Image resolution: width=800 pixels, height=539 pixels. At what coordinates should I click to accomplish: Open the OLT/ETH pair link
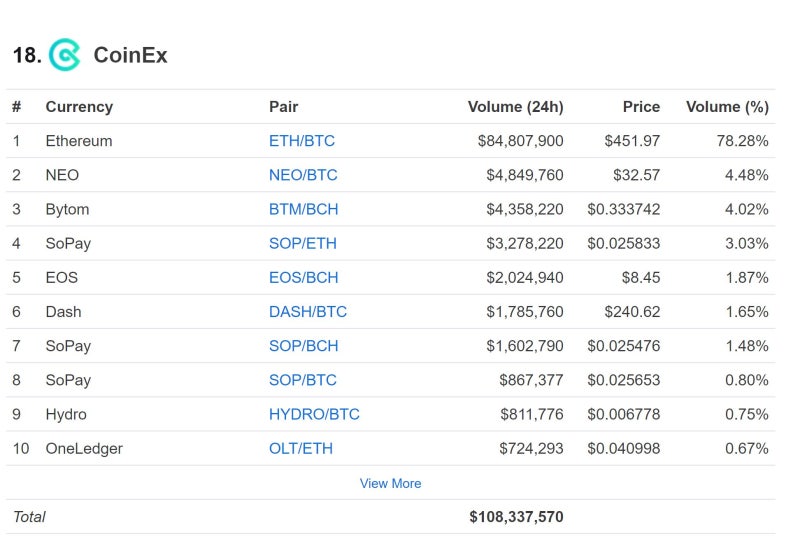pyautogui.click(x=301, y=449)
